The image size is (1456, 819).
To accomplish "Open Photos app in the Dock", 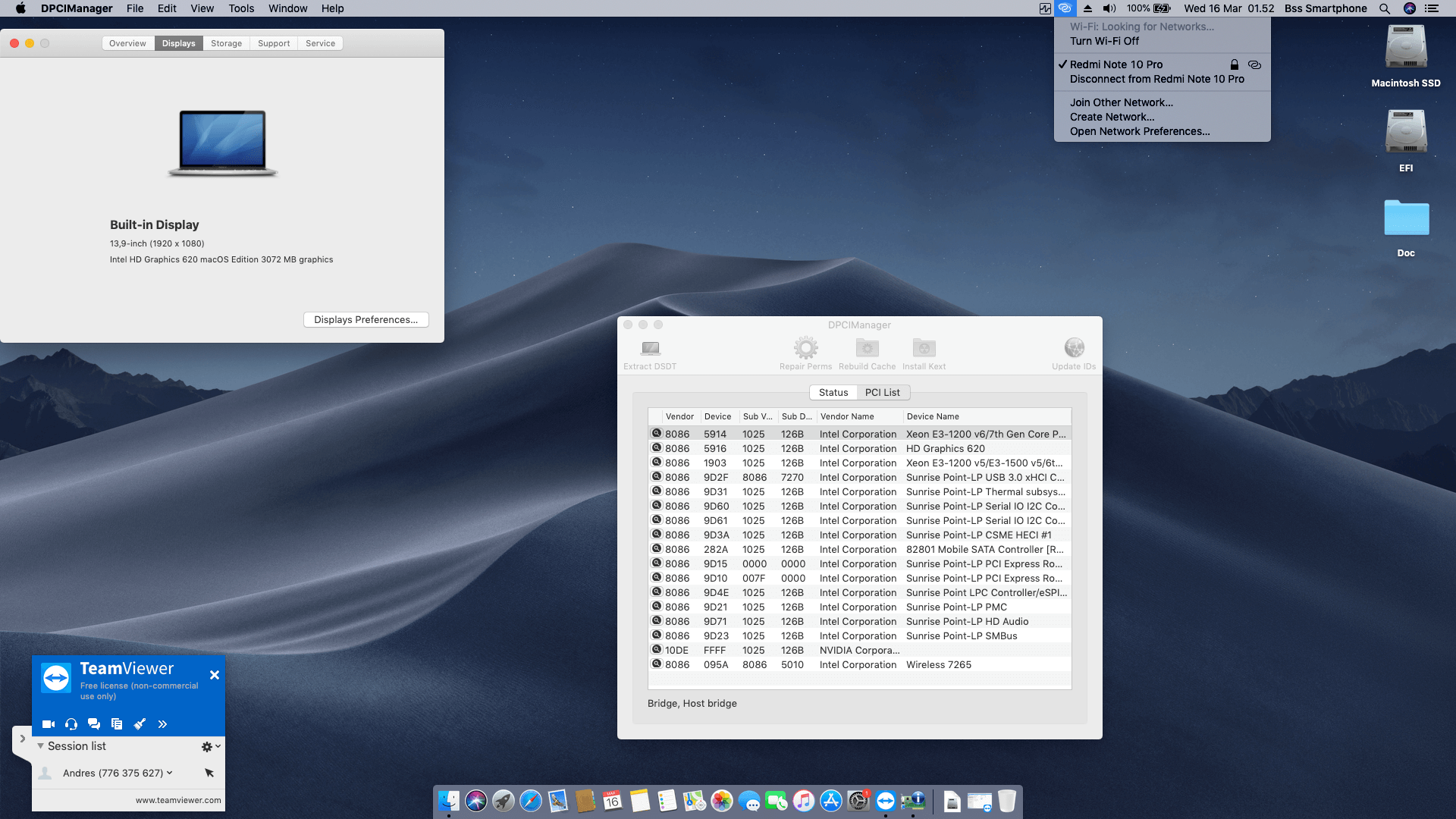I will click(x=722, y=801).
